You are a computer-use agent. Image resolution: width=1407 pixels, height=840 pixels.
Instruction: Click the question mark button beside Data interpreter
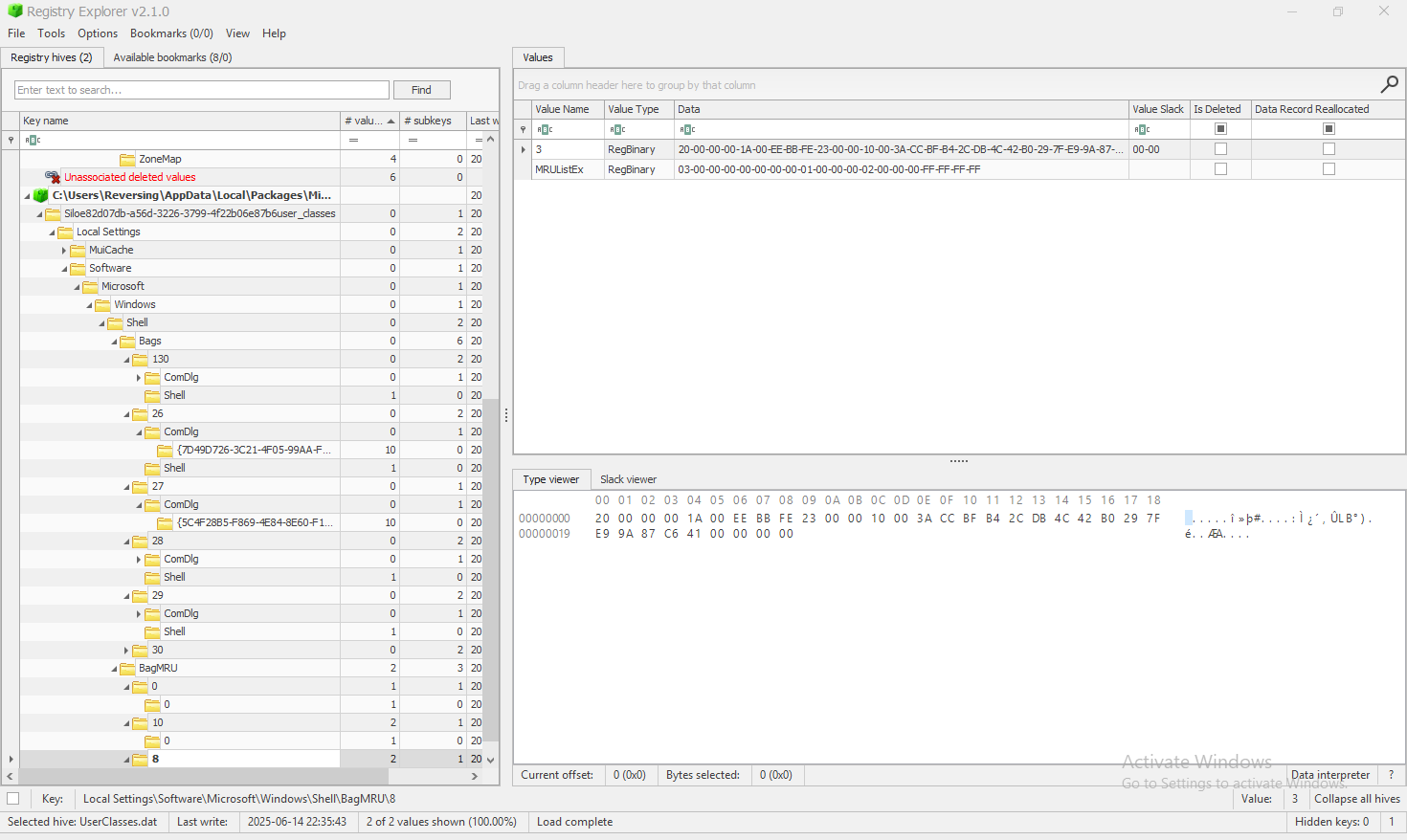(x=1391, y=775)
